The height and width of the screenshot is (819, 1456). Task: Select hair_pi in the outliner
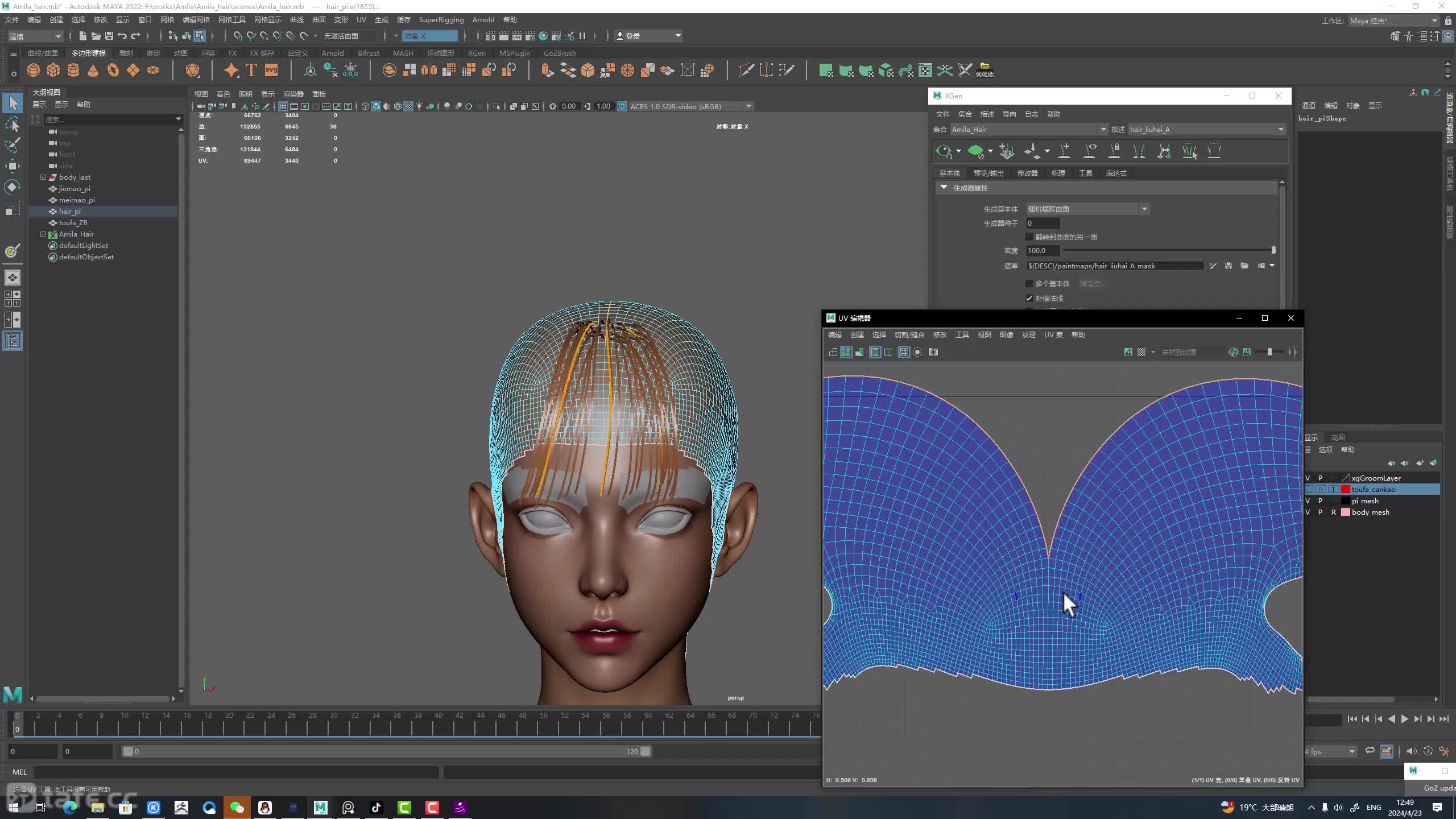[x=70, y=212]
